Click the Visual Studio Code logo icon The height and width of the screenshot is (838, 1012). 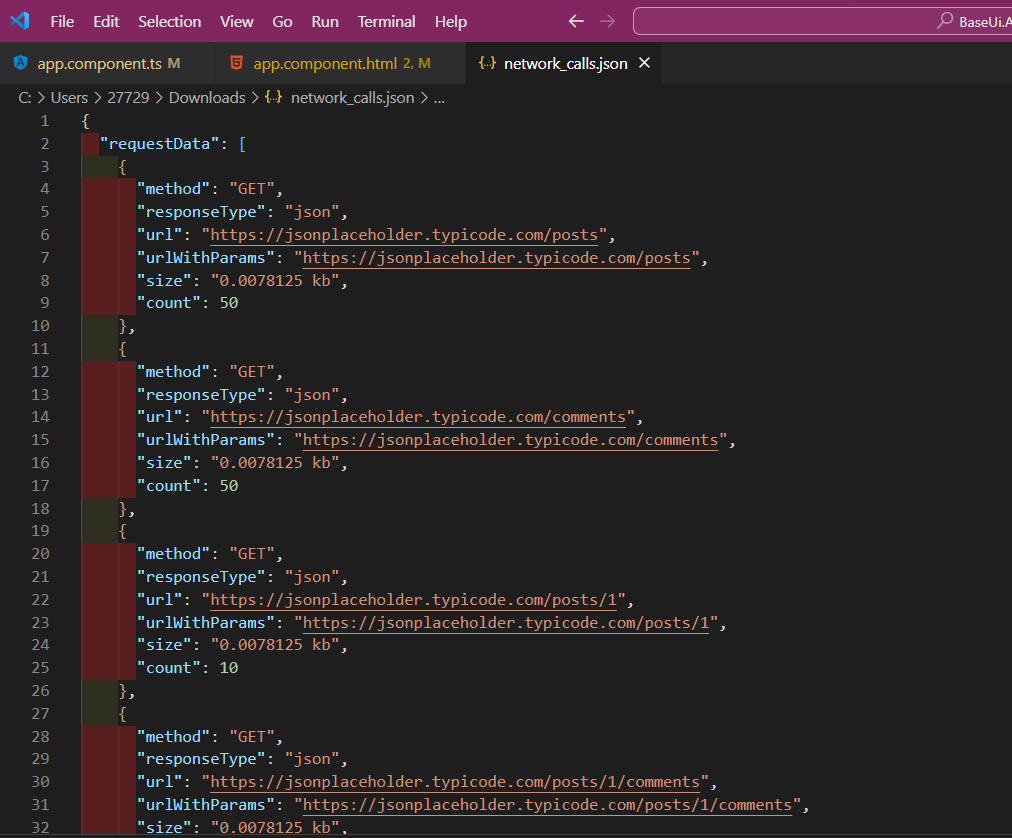pyautogui.click(x=20, y=21)
